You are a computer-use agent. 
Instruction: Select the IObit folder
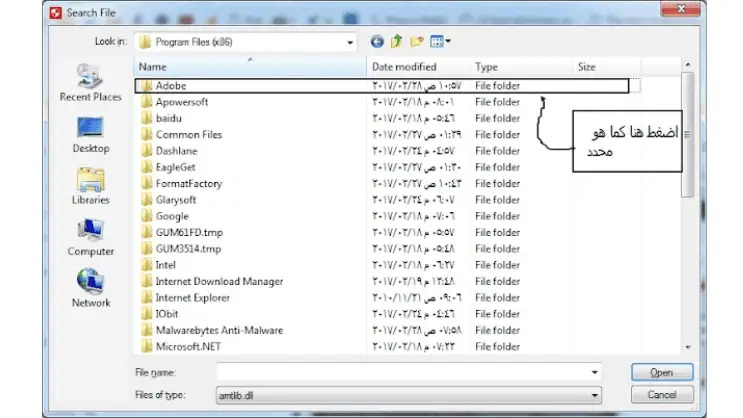coord(167,314)
